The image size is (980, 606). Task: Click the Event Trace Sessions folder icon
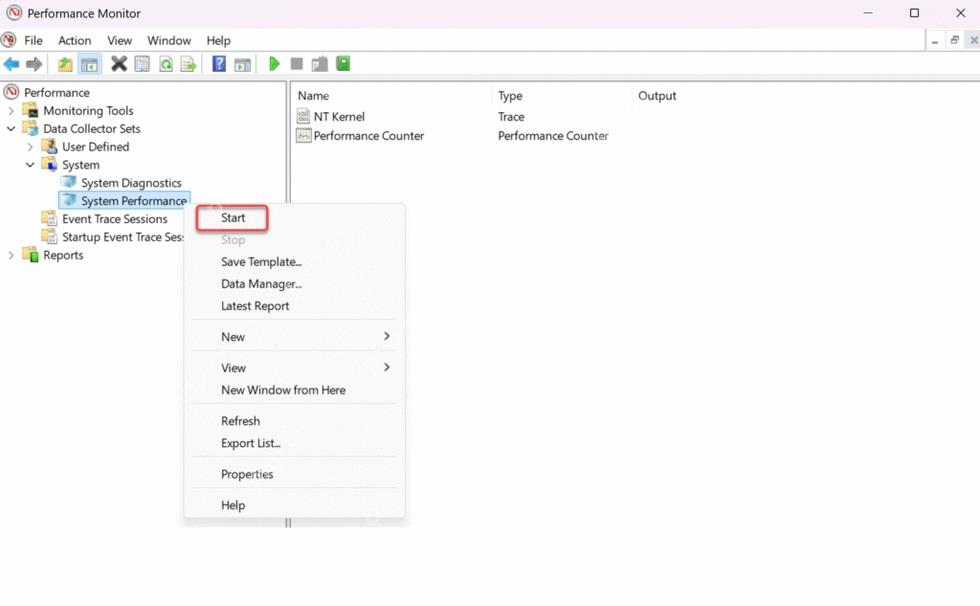pyautogui.click(x=49, y=219)
